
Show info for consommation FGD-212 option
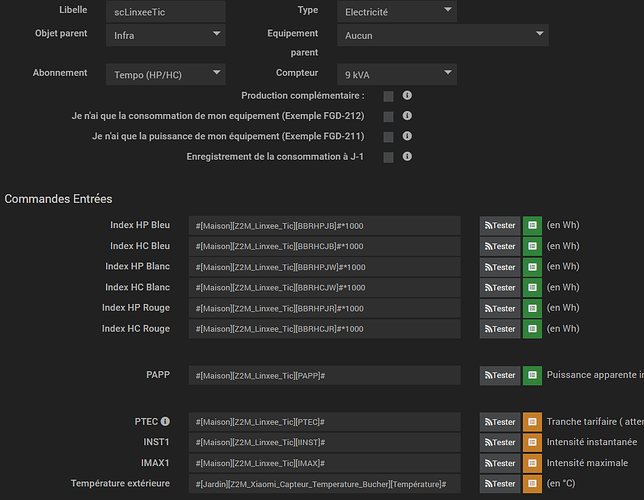(x=407, y=116)
